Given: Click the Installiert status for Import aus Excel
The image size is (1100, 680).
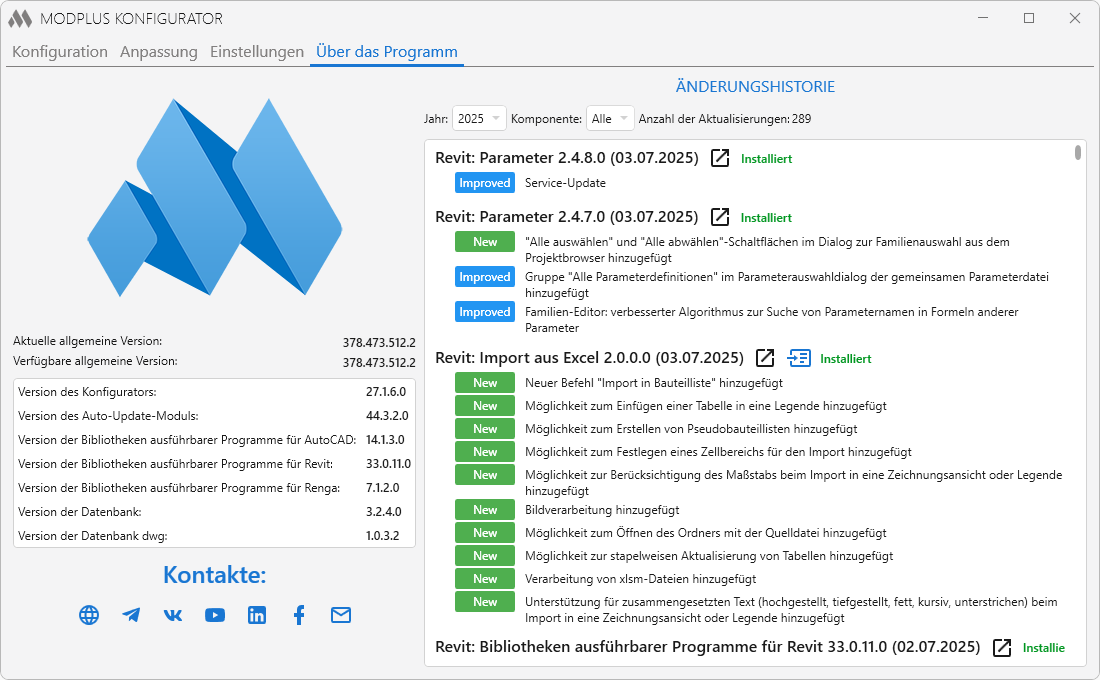Looking at the screenshot, I should coord(845,359).
